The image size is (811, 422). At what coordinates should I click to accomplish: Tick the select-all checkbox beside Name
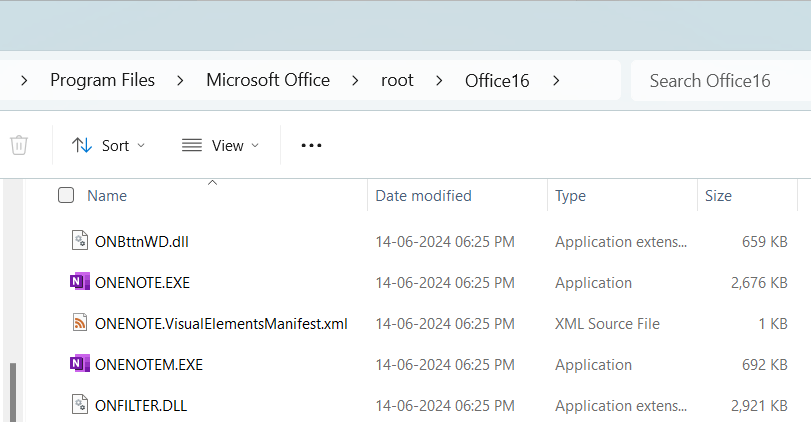pos(66,195)
